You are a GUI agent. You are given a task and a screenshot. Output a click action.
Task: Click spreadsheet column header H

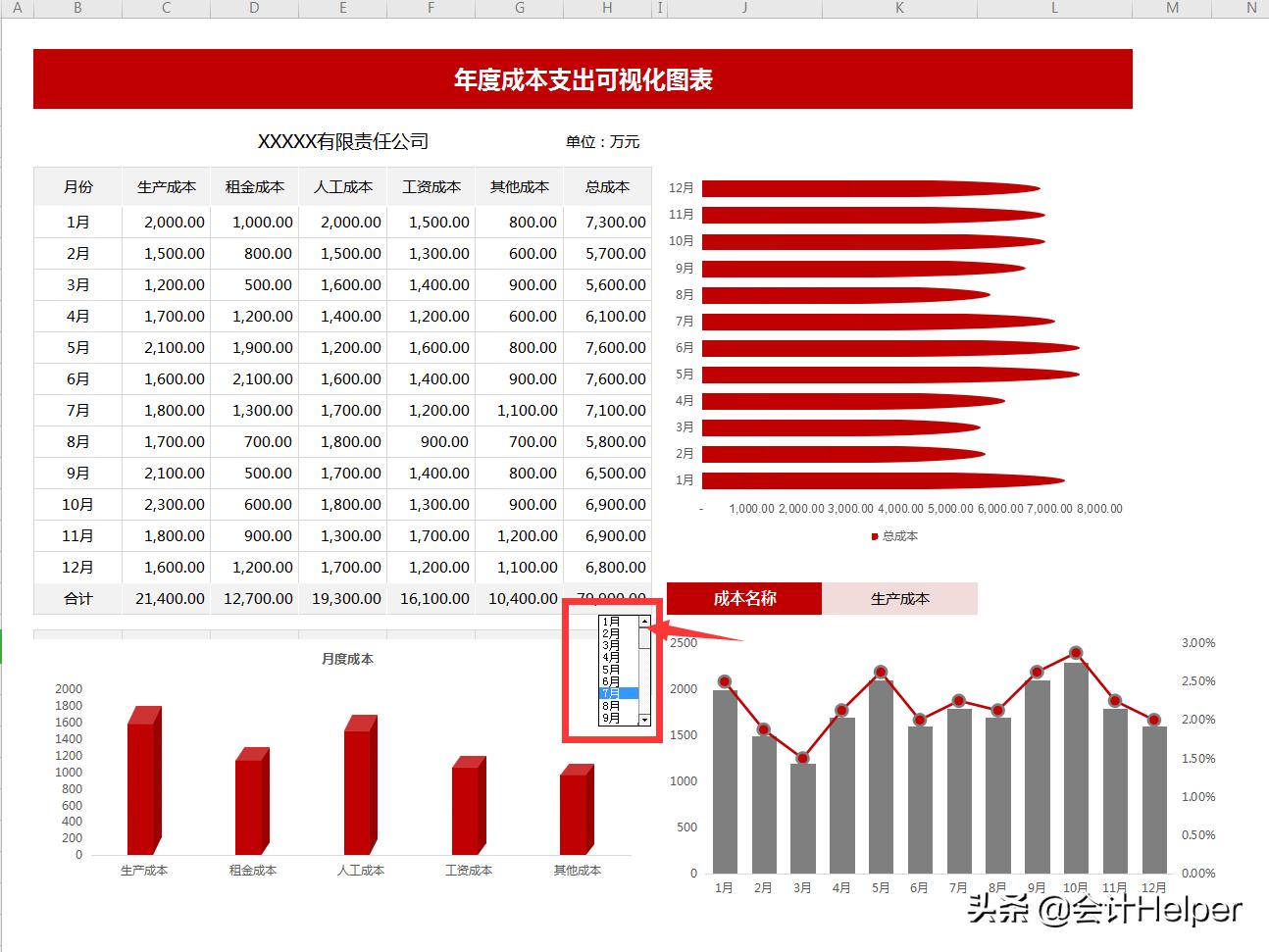pyautogui.click(x=606, y=9)
